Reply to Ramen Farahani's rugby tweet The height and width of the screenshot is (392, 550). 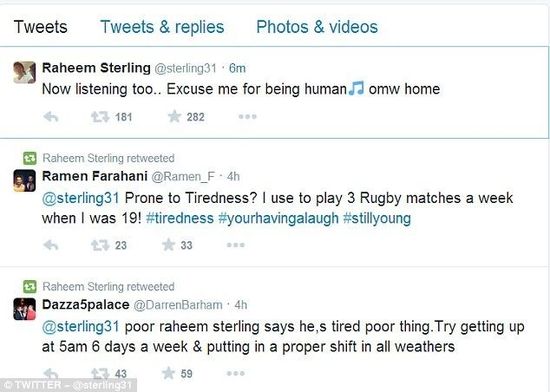click(51, 245)
